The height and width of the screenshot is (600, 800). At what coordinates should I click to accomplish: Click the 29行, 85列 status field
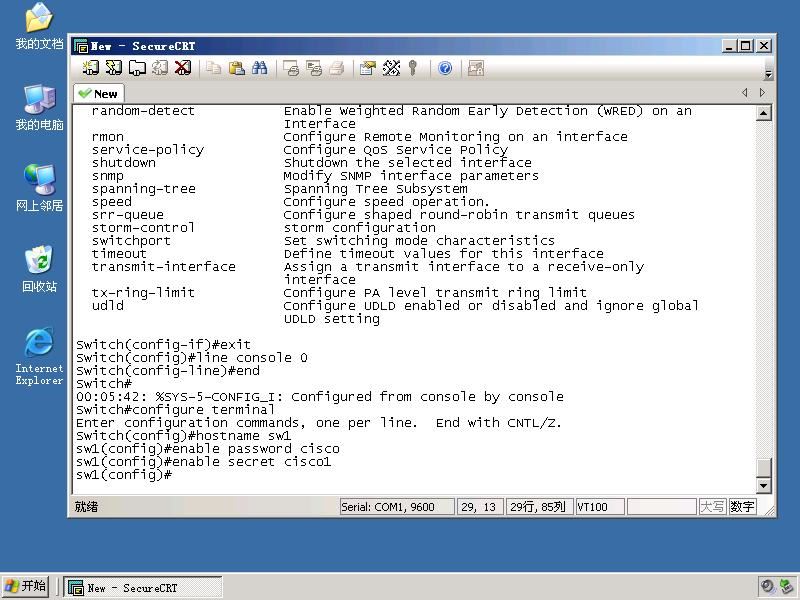pyautogui.click(x=539, y=507)
